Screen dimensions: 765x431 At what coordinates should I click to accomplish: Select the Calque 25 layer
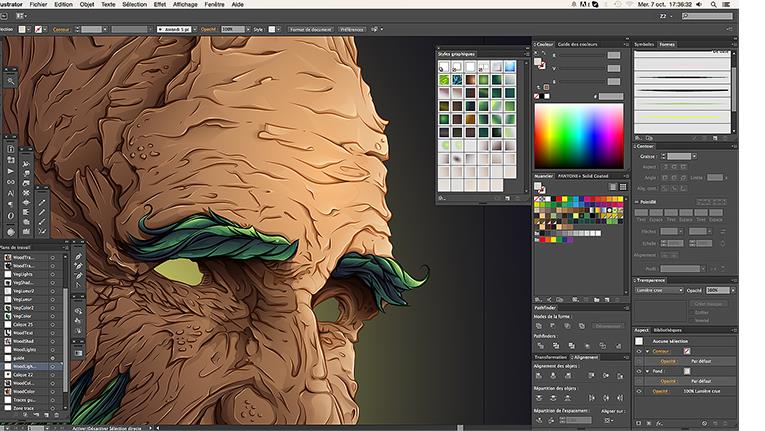22,325
